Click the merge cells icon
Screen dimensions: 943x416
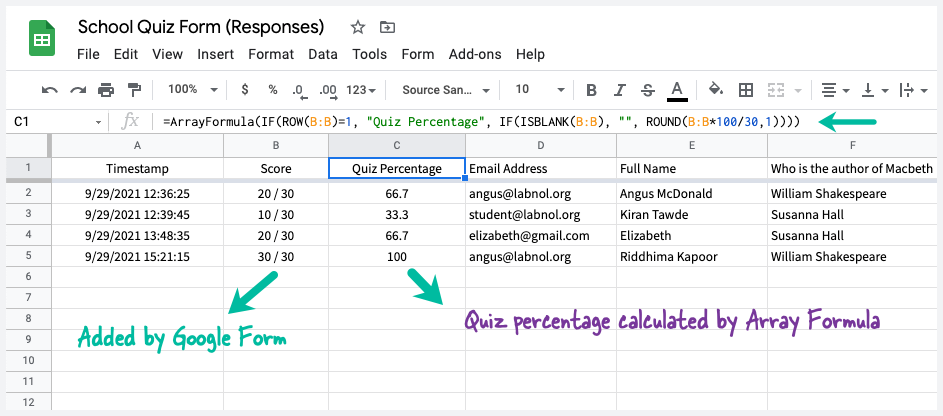pyautogui.click(x=776, y=90)
